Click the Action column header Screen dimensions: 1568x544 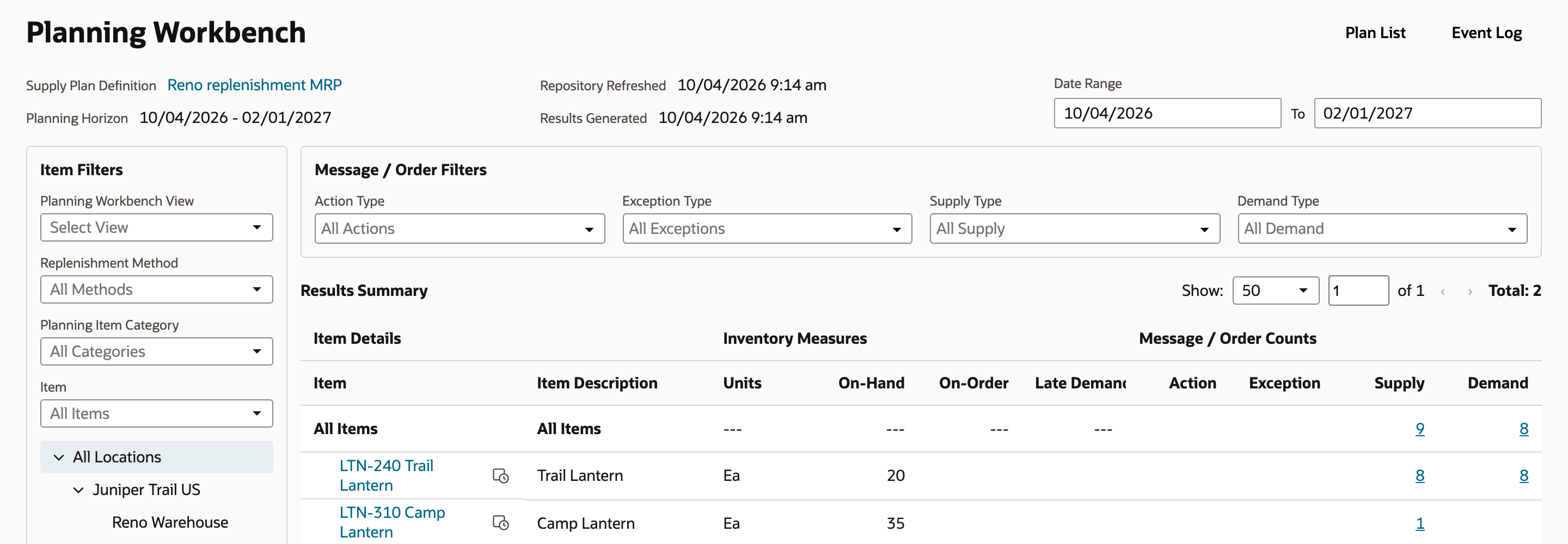(1192, 384)
